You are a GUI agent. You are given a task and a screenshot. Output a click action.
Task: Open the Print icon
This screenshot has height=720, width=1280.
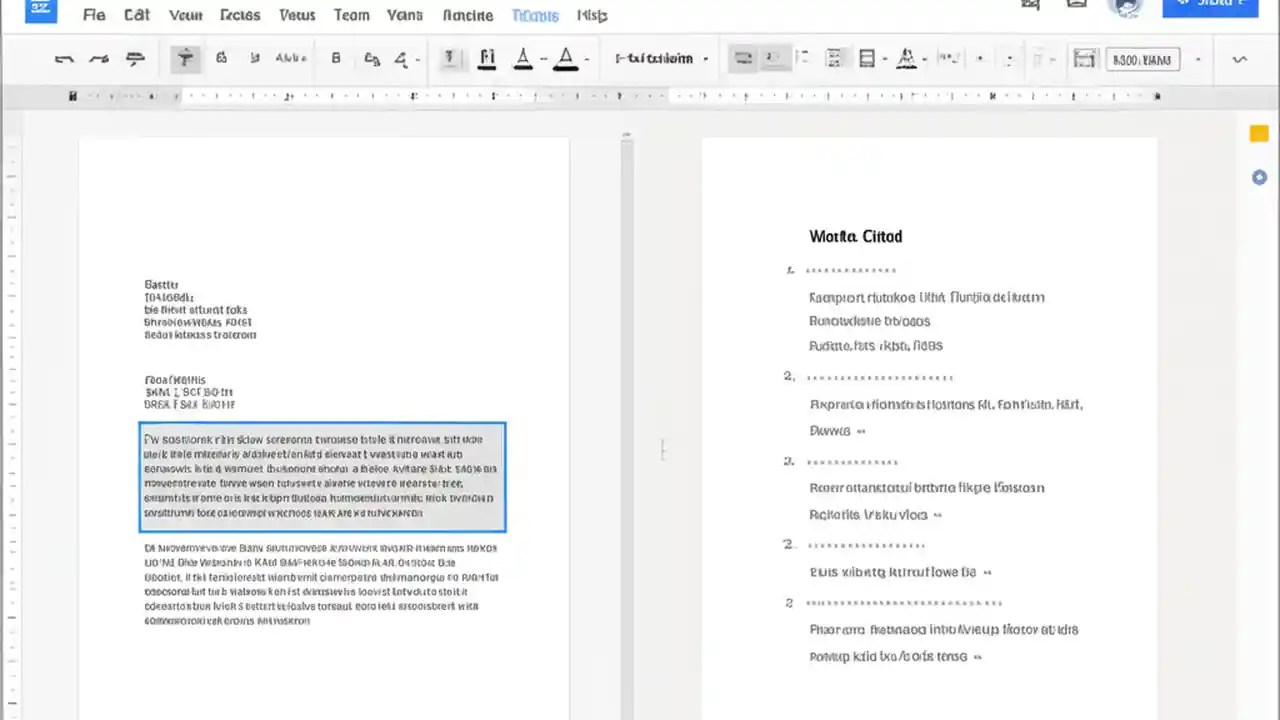[135, 58]
